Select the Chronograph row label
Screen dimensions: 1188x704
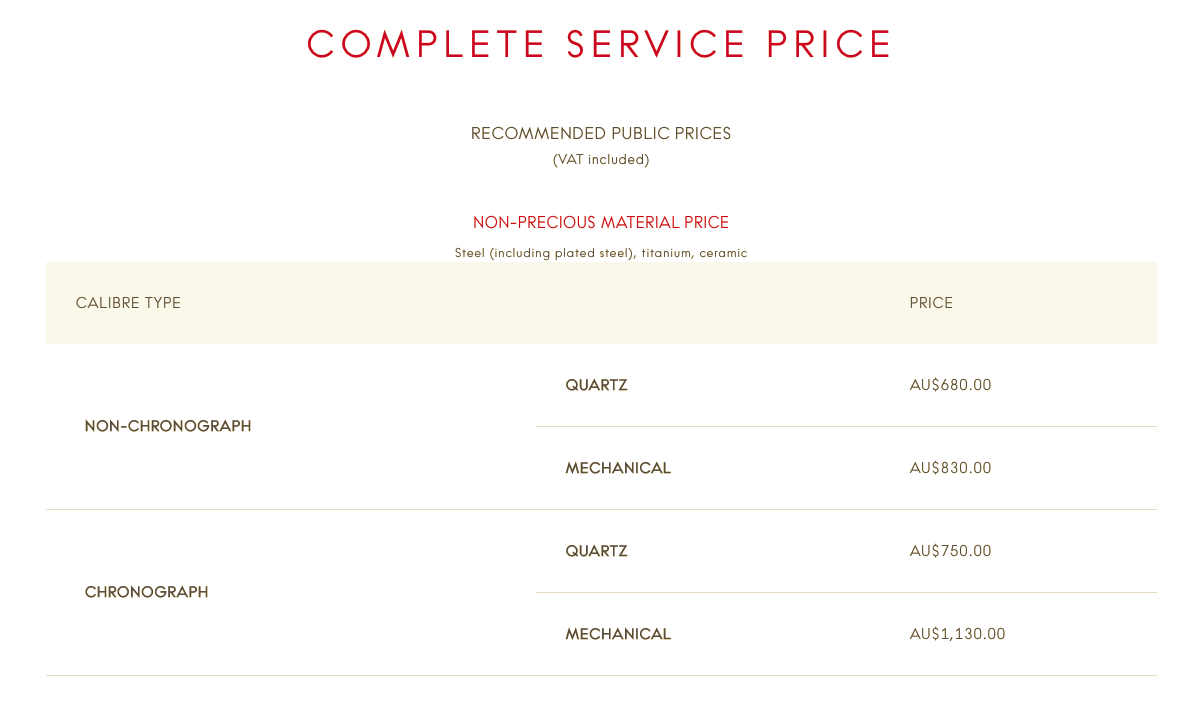(x=146, y=592)
